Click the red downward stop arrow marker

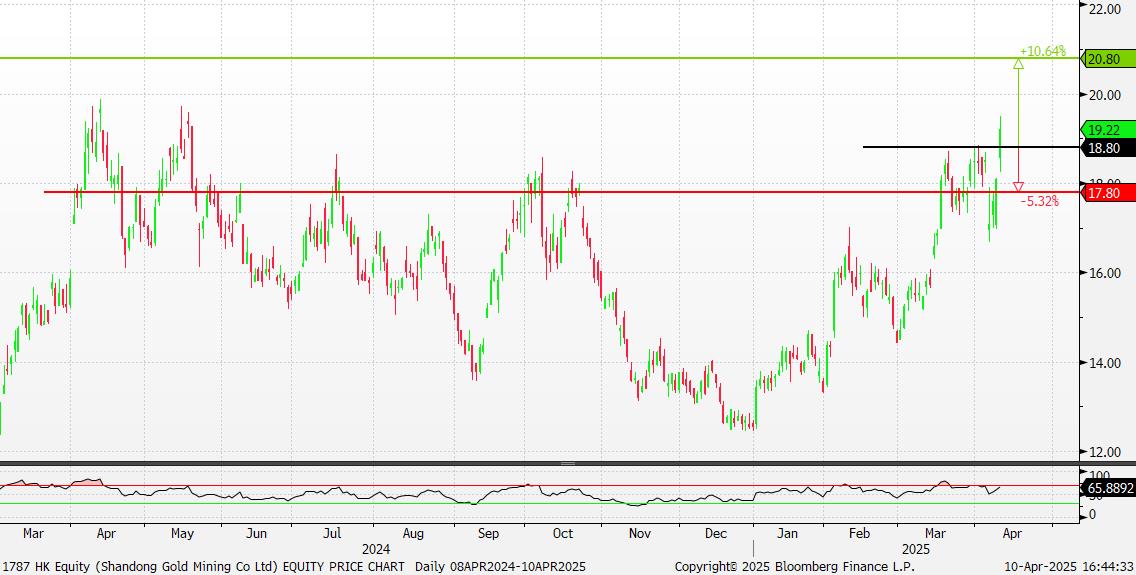click(1018, 187)
